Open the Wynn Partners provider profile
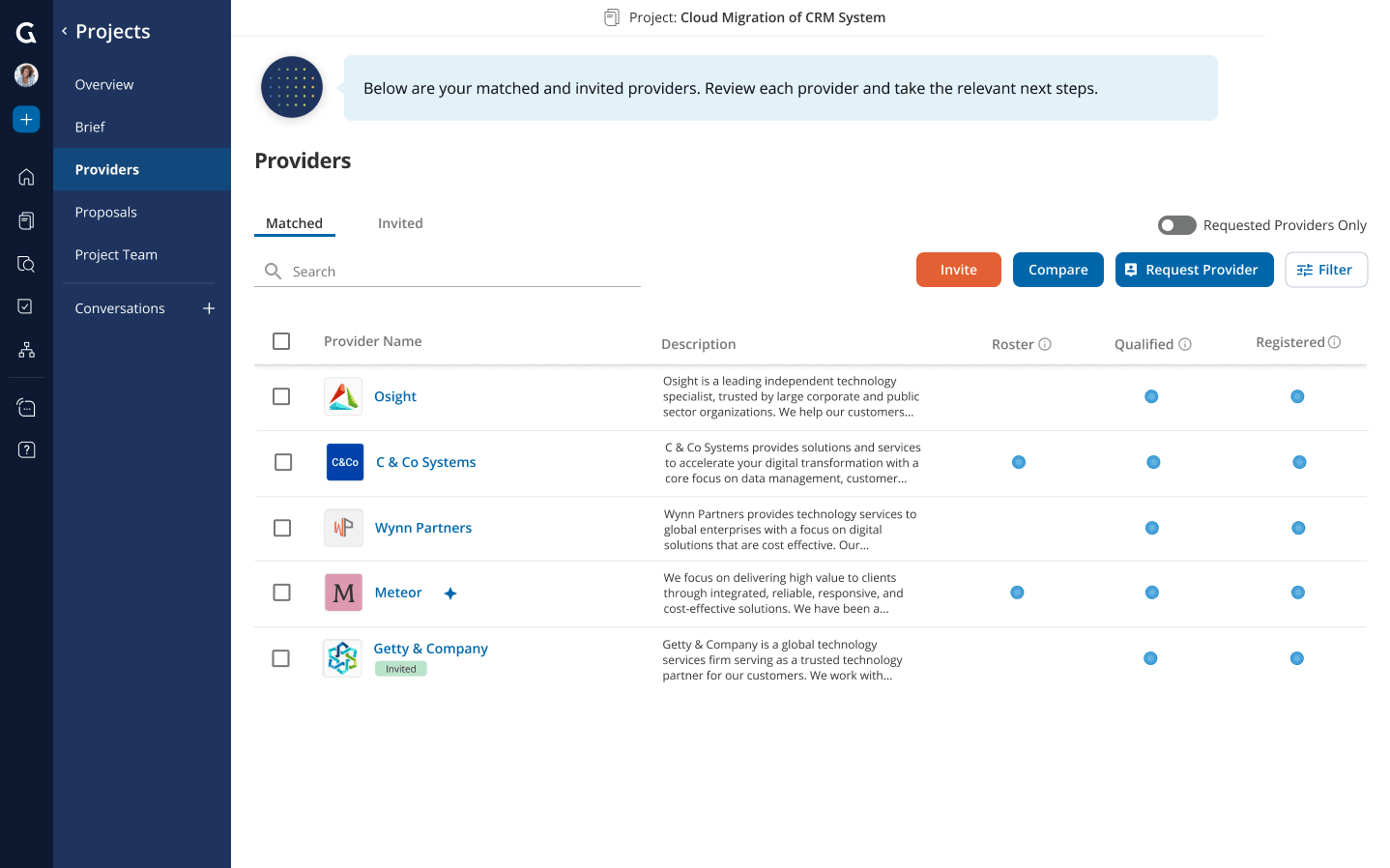The height and width of the screenshot is (868, 1390). (422, 528)
